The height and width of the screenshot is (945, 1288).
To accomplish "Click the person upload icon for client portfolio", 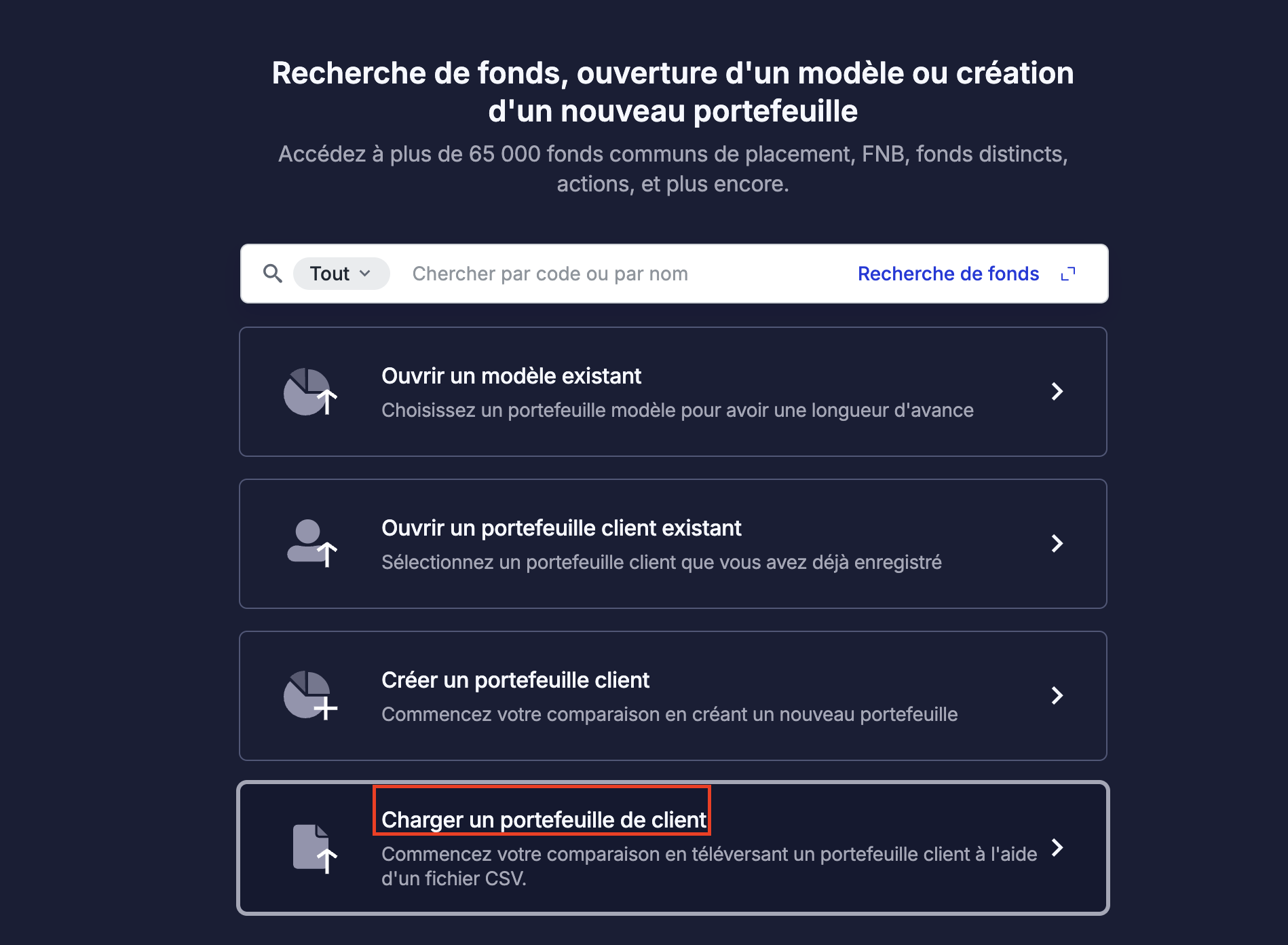I will click(x=311, y=543).
